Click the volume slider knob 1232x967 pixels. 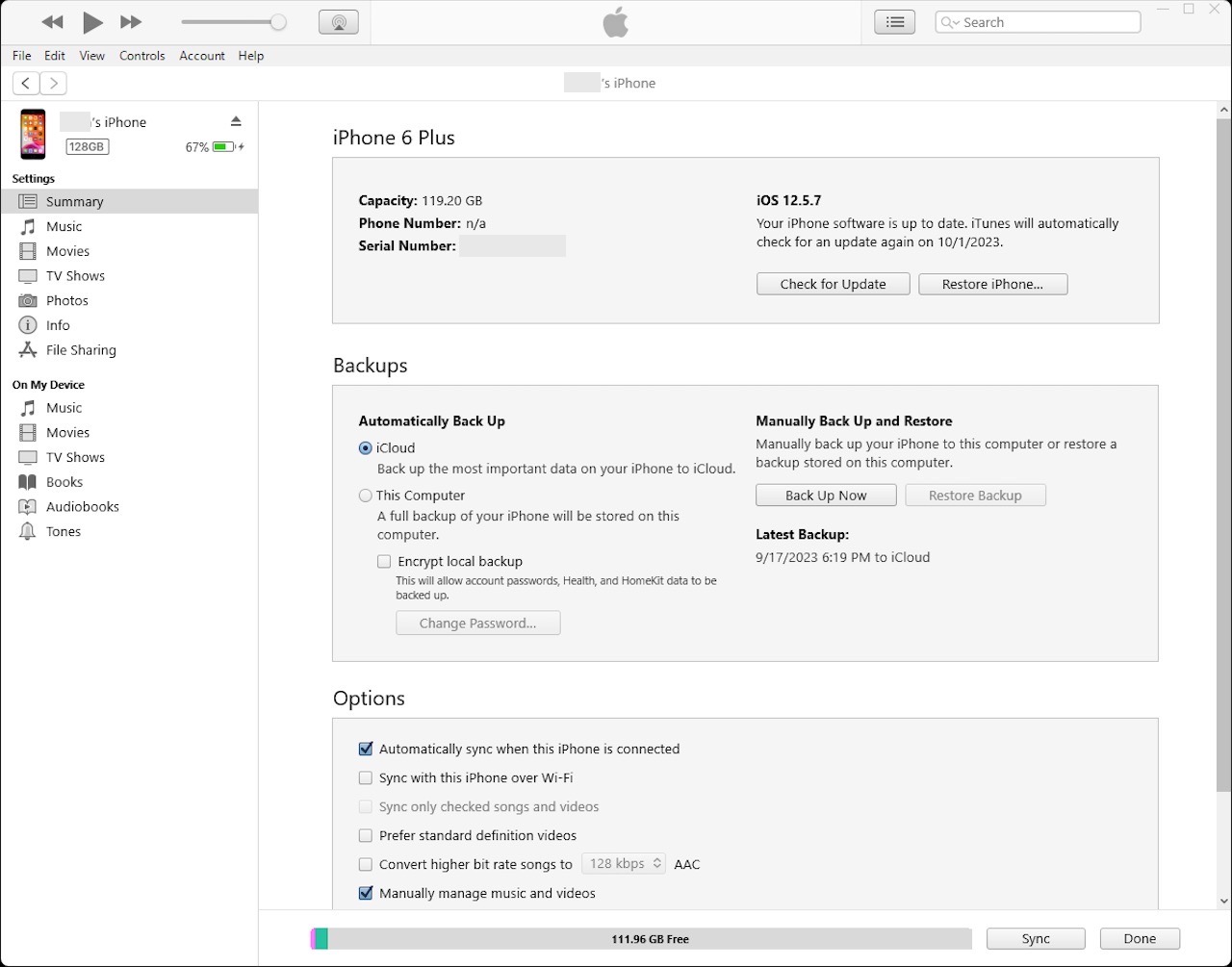(278, 22)
